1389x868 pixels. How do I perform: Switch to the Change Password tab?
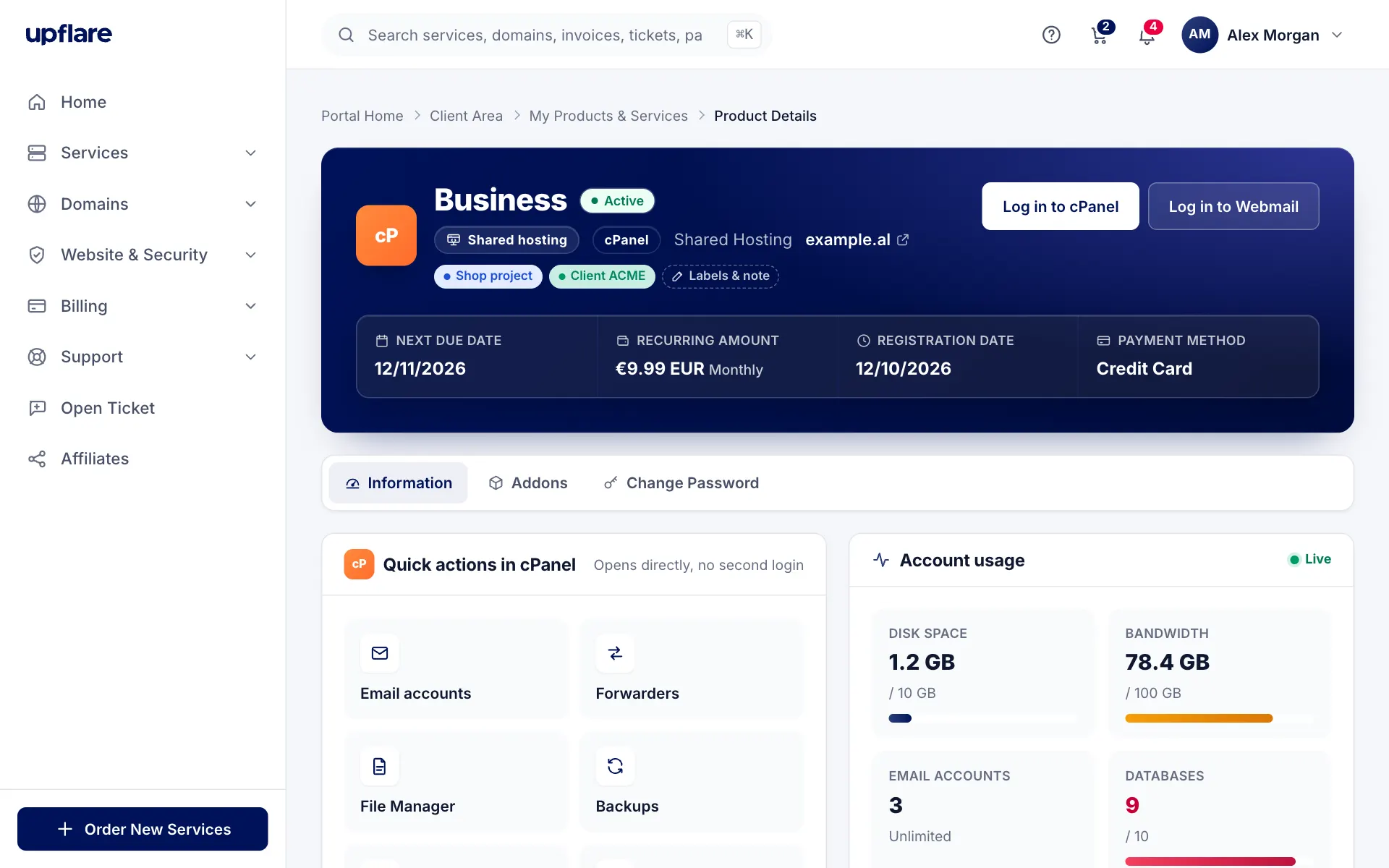point(681,482)
